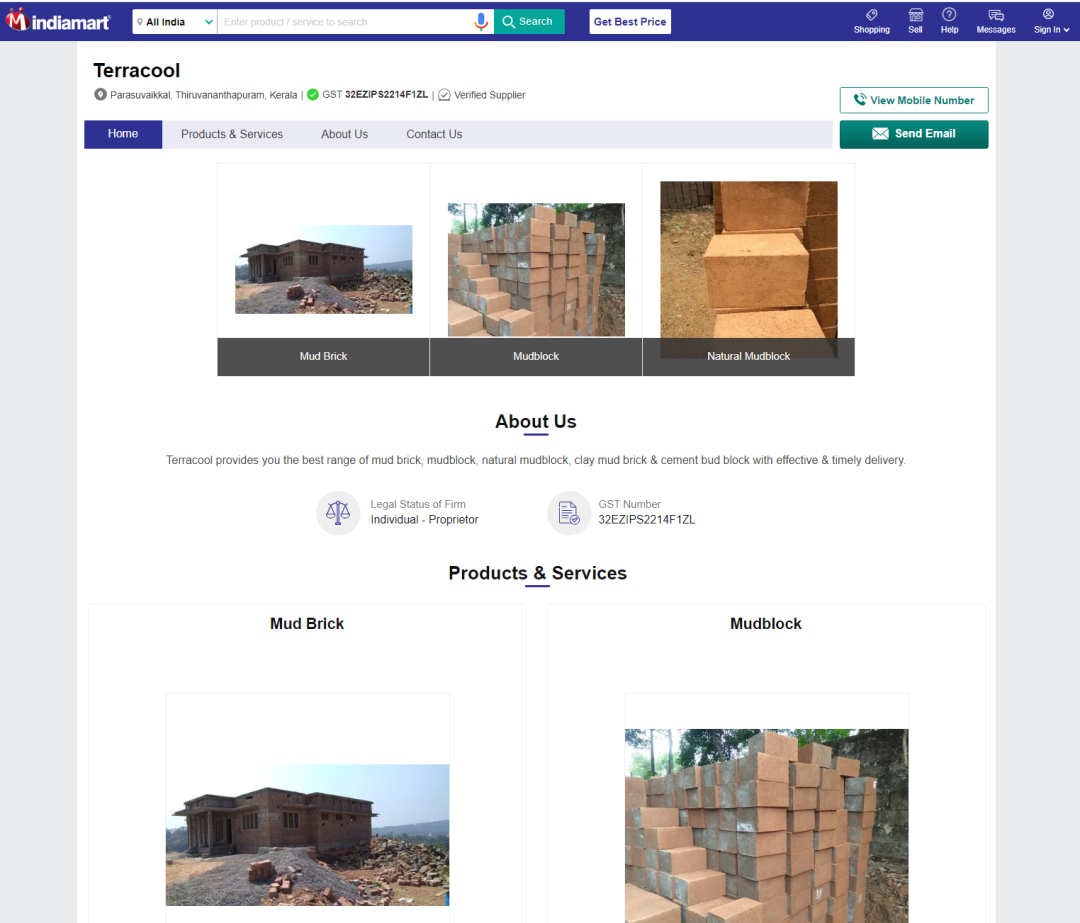1080x923 pixels.
Task: Click the Mudblock product card title
Action: tap(765, 623)
